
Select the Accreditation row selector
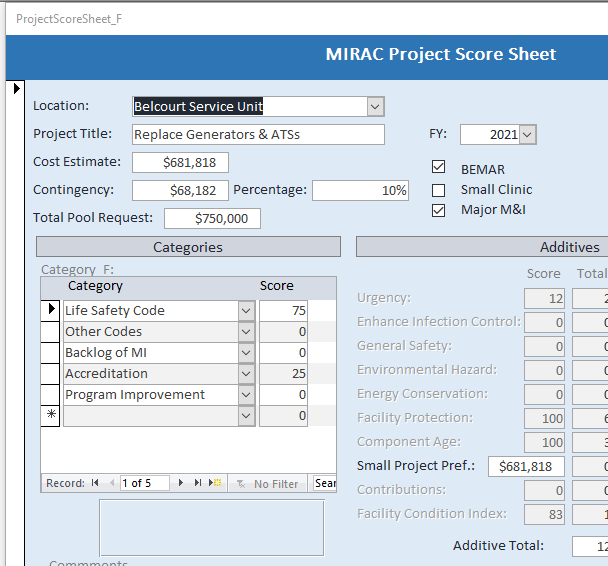[x=50, y=373]
